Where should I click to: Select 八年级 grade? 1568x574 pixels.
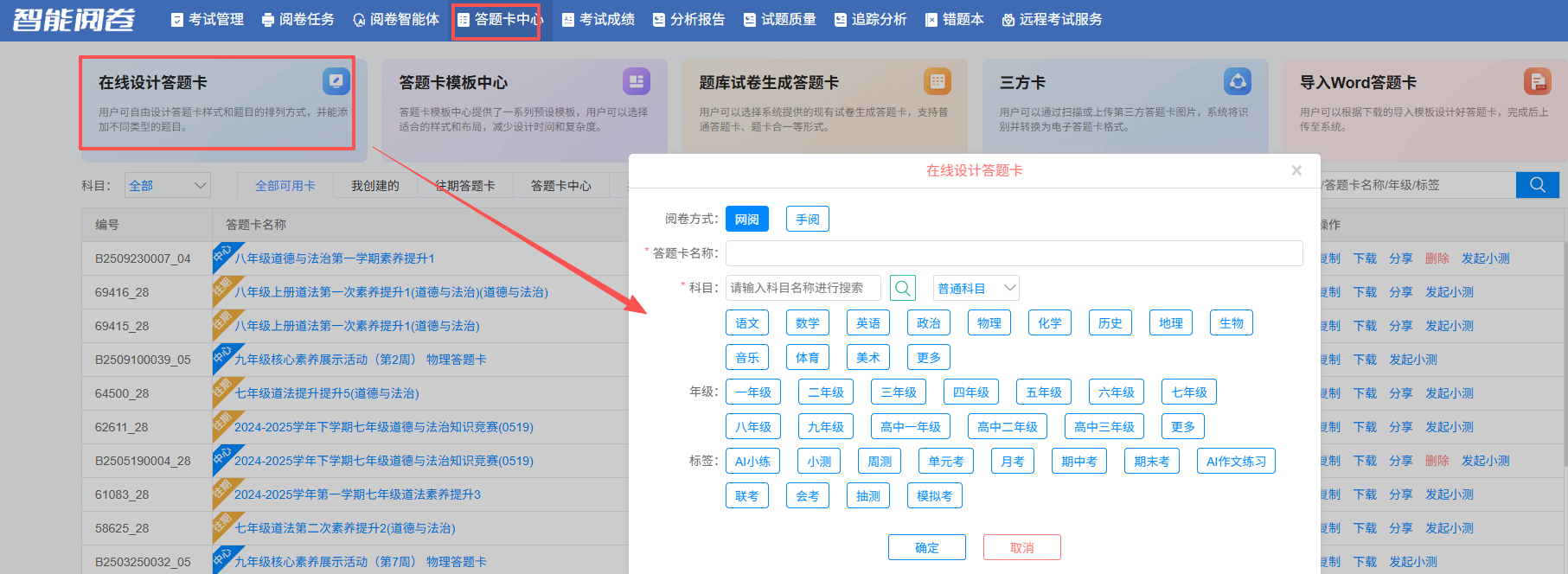point(753,426)
